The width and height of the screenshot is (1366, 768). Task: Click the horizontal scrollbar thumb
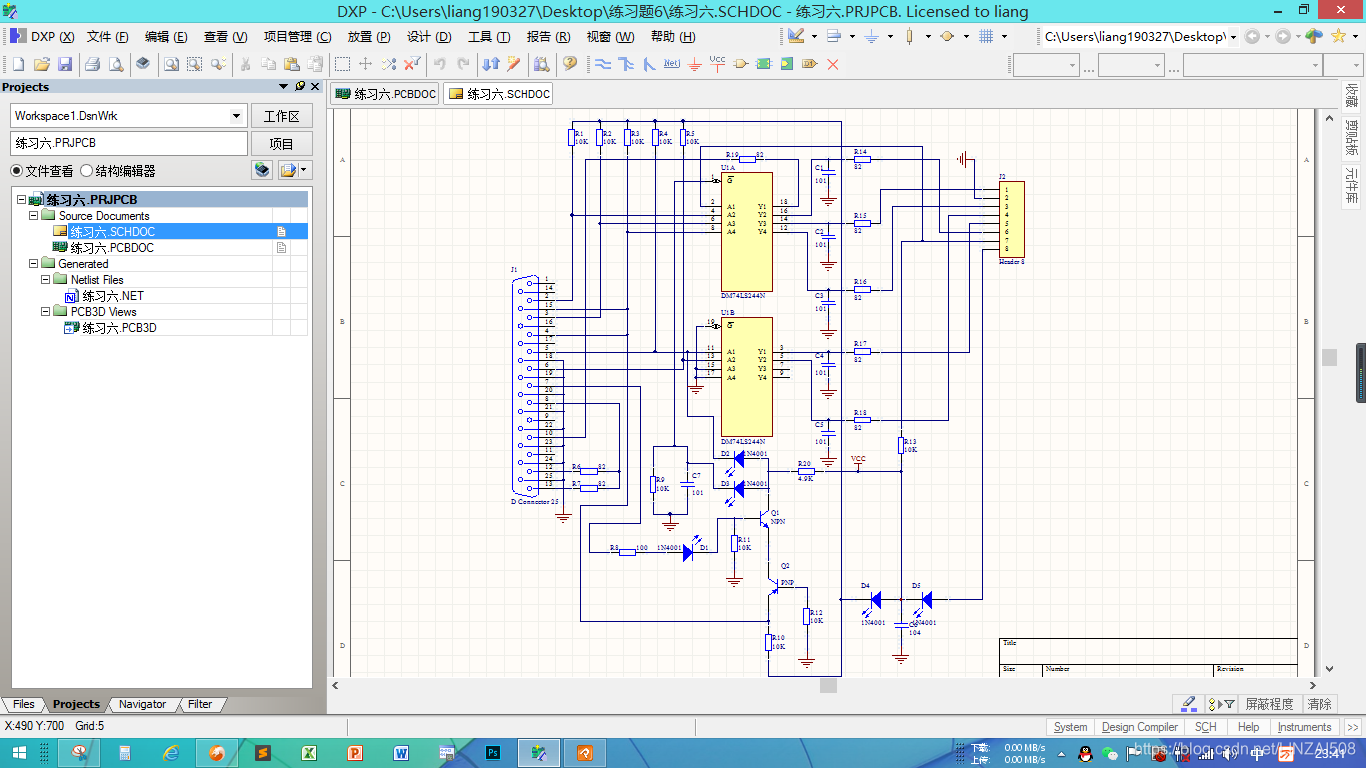828,686
